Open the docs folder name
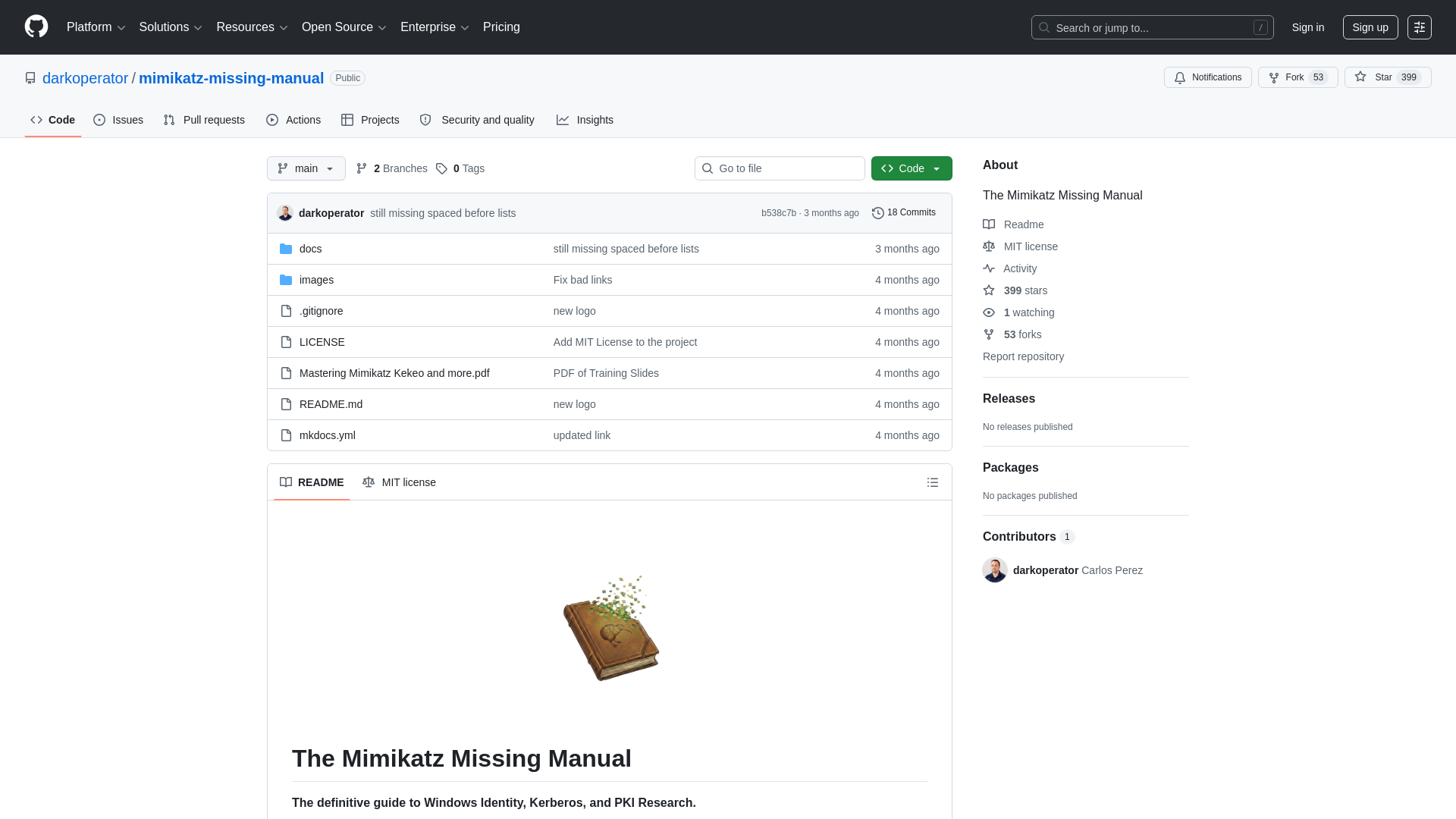The width and height of the screenshot is (1456, 819). tap(310, 249)
